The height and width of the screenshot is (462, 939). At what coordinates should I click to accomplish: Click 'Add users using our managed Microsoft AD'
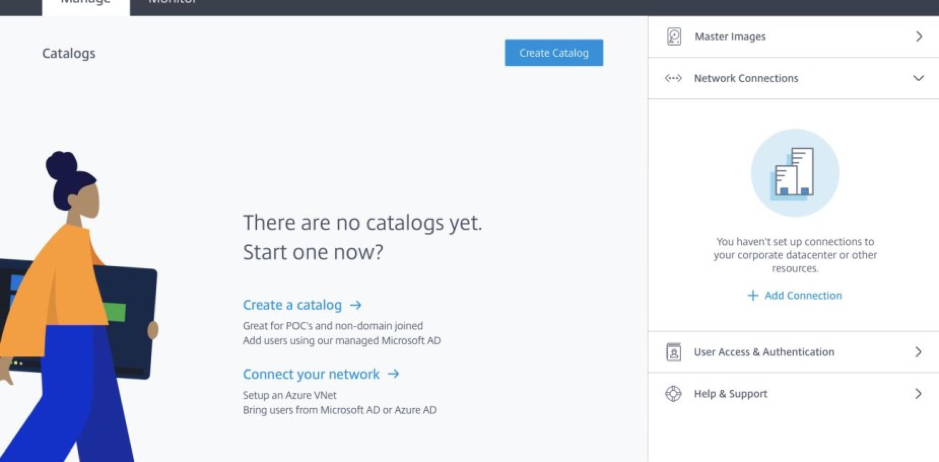tap(342, 341)
